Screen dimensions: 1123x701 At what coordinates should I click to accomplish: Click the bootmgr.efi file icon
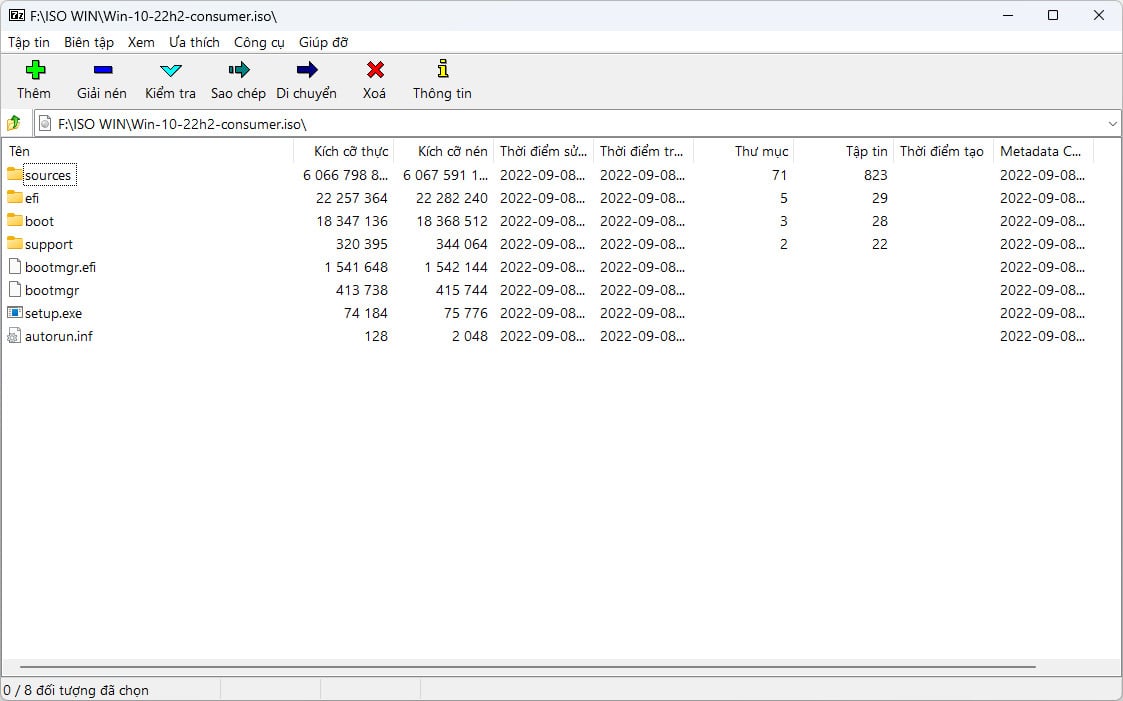[x=14, y=266]
